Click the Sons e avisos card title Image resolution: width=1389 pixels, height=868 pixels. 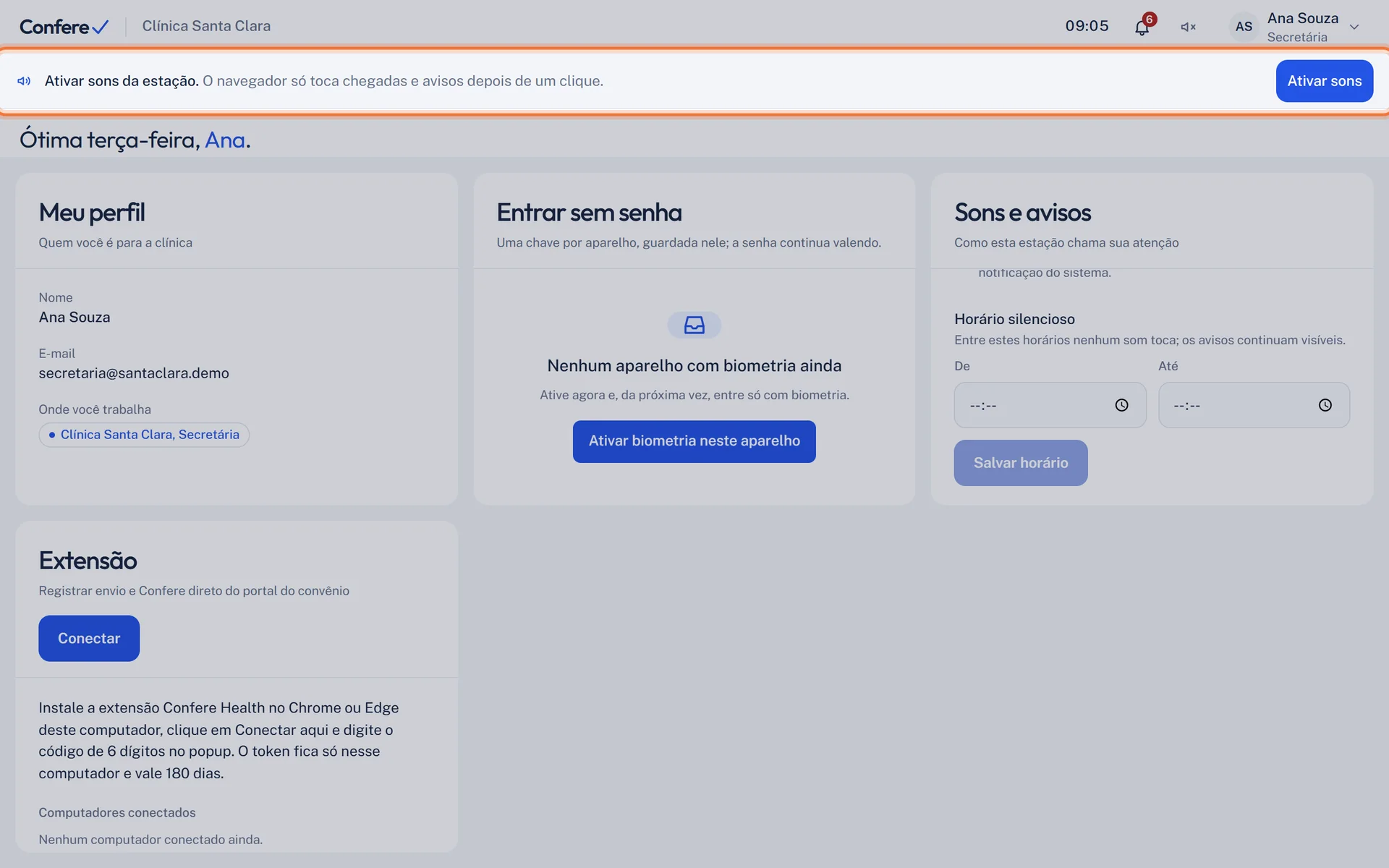click(1022, 213)
